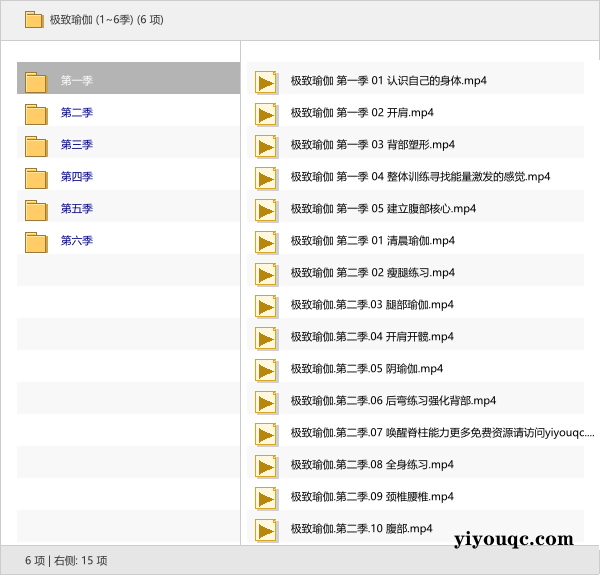Select file 04 整体训练寻找能量激发的感觉.mp4
The width and height of the screenshot is (600, 575).
tap(420, 177)
